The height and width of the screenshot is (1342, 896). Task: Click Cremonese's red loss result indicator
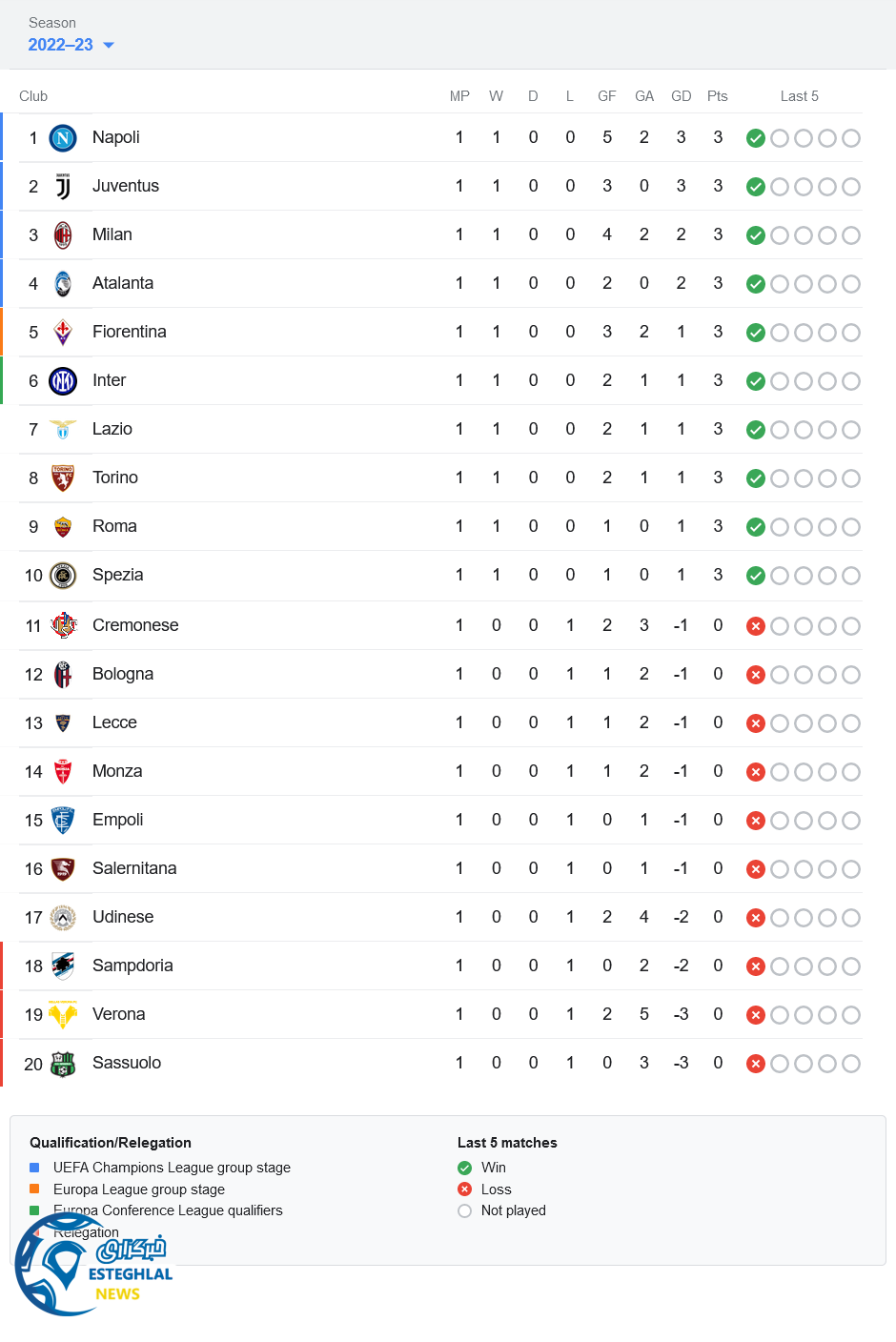pyautogui.click(x=756, y=626)
